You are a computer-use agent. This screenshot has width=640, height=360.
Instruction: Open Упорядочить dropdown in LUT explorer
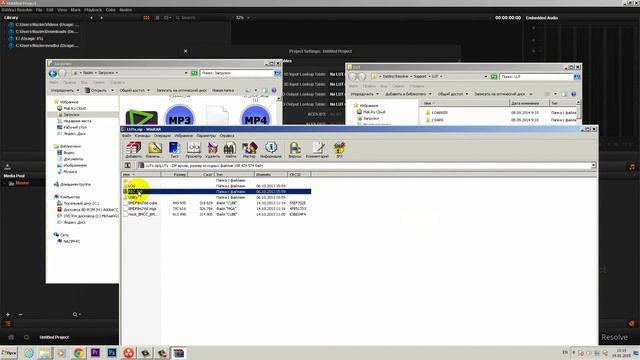(x=364, y=94)
